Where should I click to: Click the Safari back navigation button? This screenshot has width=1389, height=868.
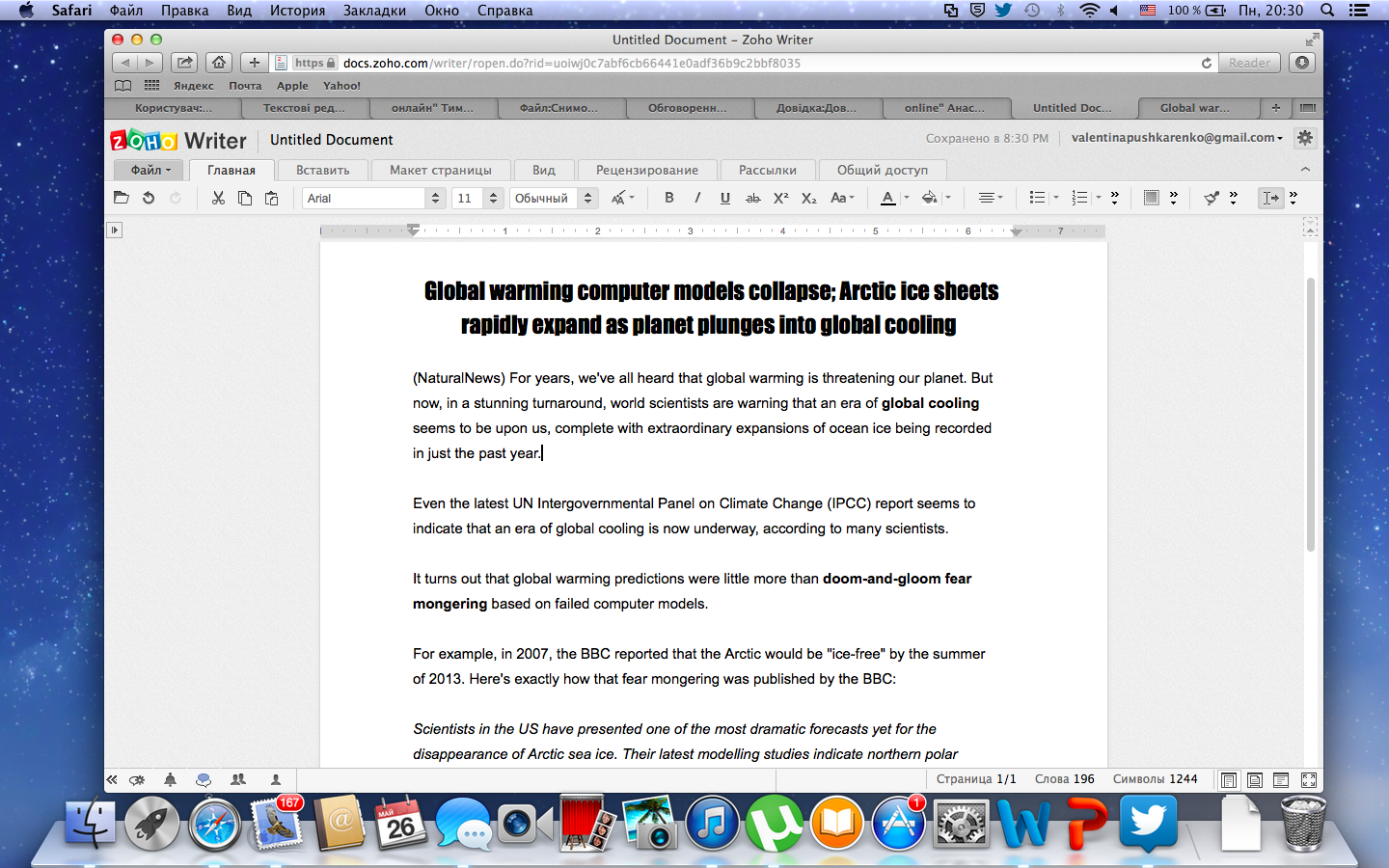[x=125, y=63]
